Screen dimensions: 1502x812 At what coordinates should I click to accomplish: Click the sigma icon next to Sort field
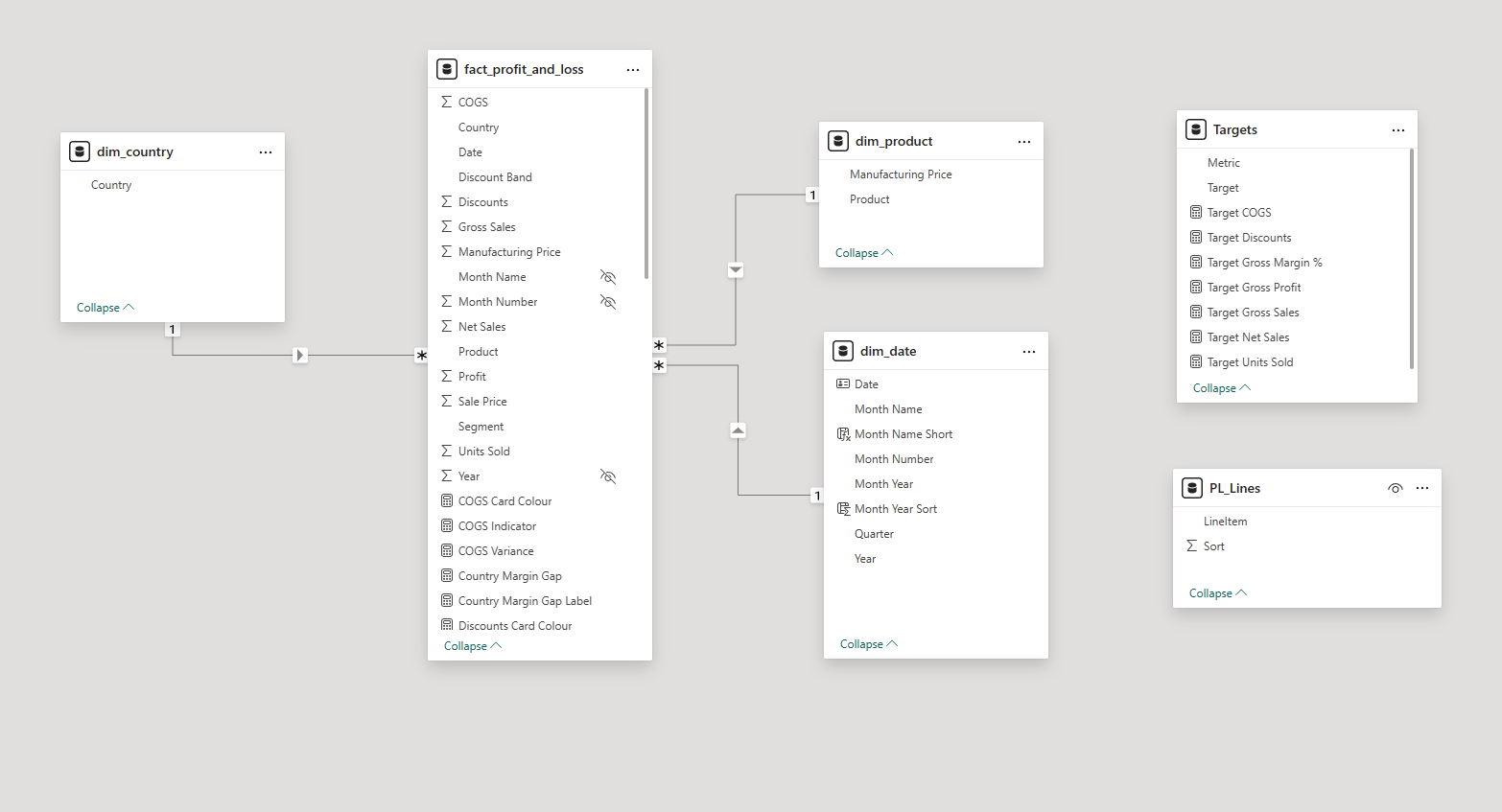(1191, 545)
